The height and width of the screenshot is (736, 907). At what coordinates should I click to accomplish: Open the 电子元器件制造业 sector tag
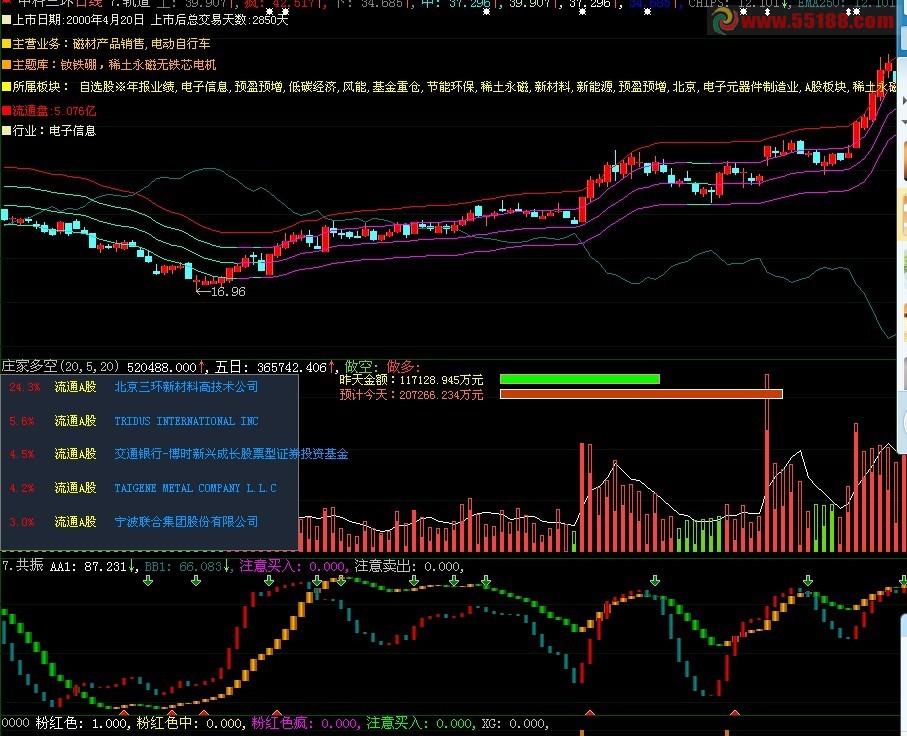pos(750,87)
